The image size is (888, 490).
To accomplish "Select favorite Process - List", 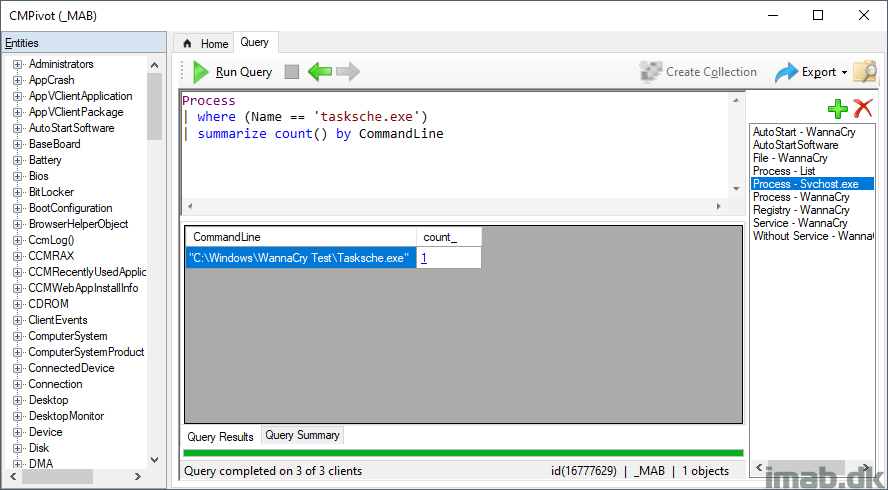I will pos(784,171).
